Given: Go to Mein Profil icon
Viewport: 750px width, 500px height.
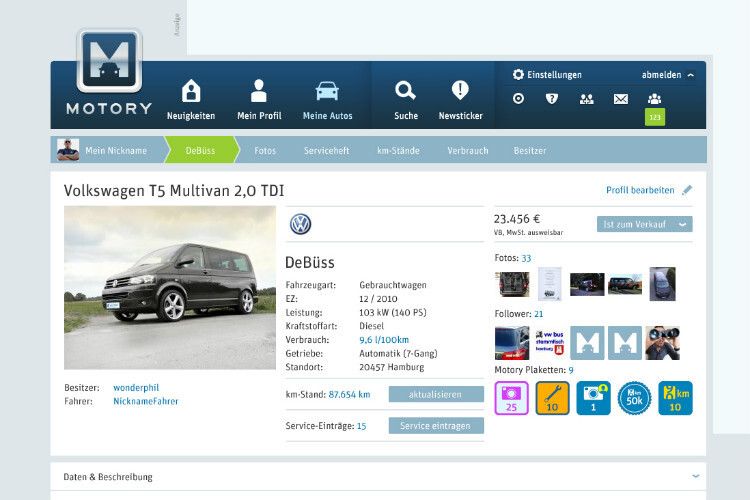Looking at the screenshot, I should pyautogui.click(x=259, y=90).
